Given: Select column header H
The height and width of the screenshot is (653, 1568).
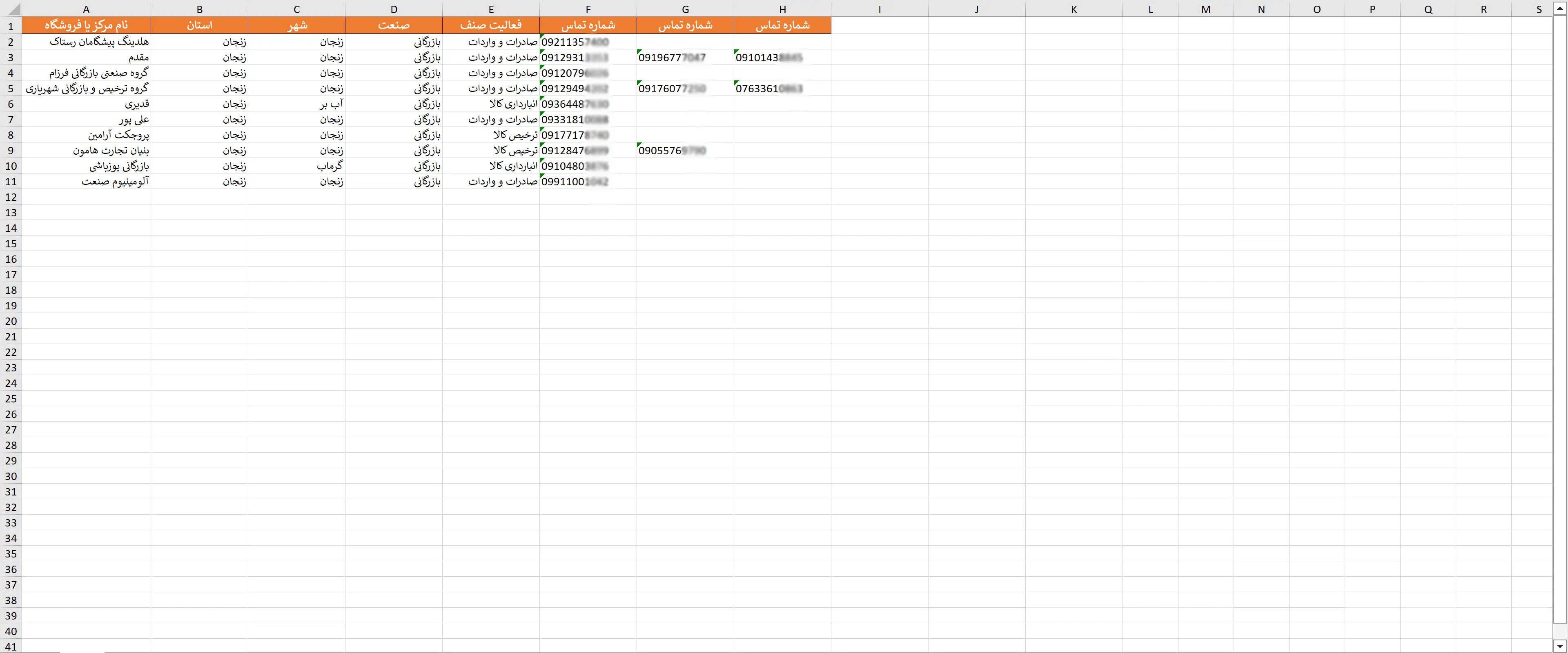Looking at the screenshot, I should [x=782, y=9].
